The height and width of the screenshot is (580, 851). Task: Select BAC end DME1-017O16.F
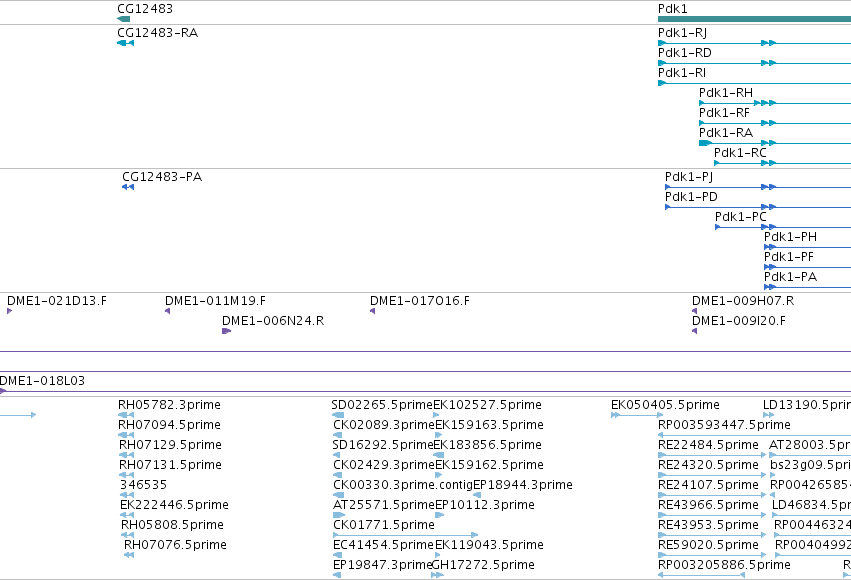(x=372, y=311)
